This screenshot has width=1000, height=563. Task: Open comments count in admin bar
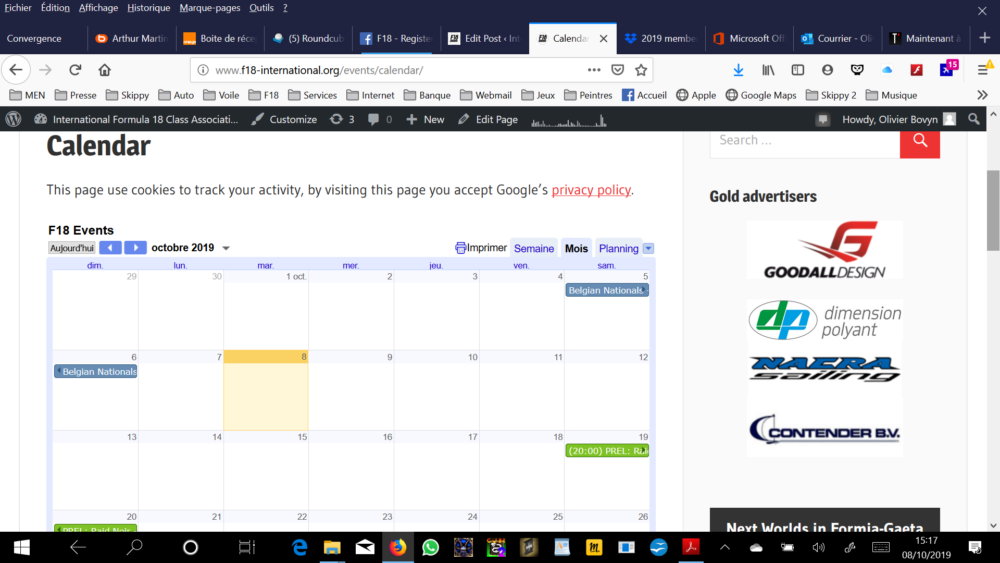(380, 119)
